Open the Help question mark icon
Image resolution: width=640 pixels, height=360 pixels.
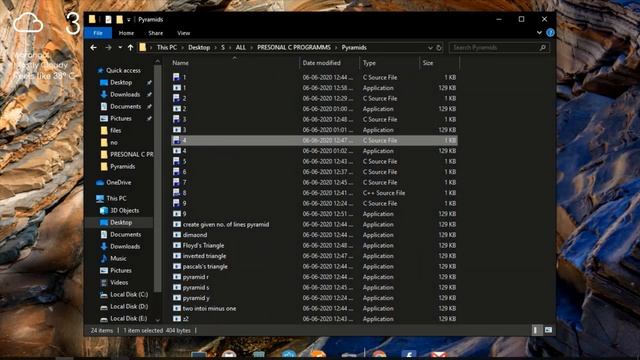[x=550, y=33]
